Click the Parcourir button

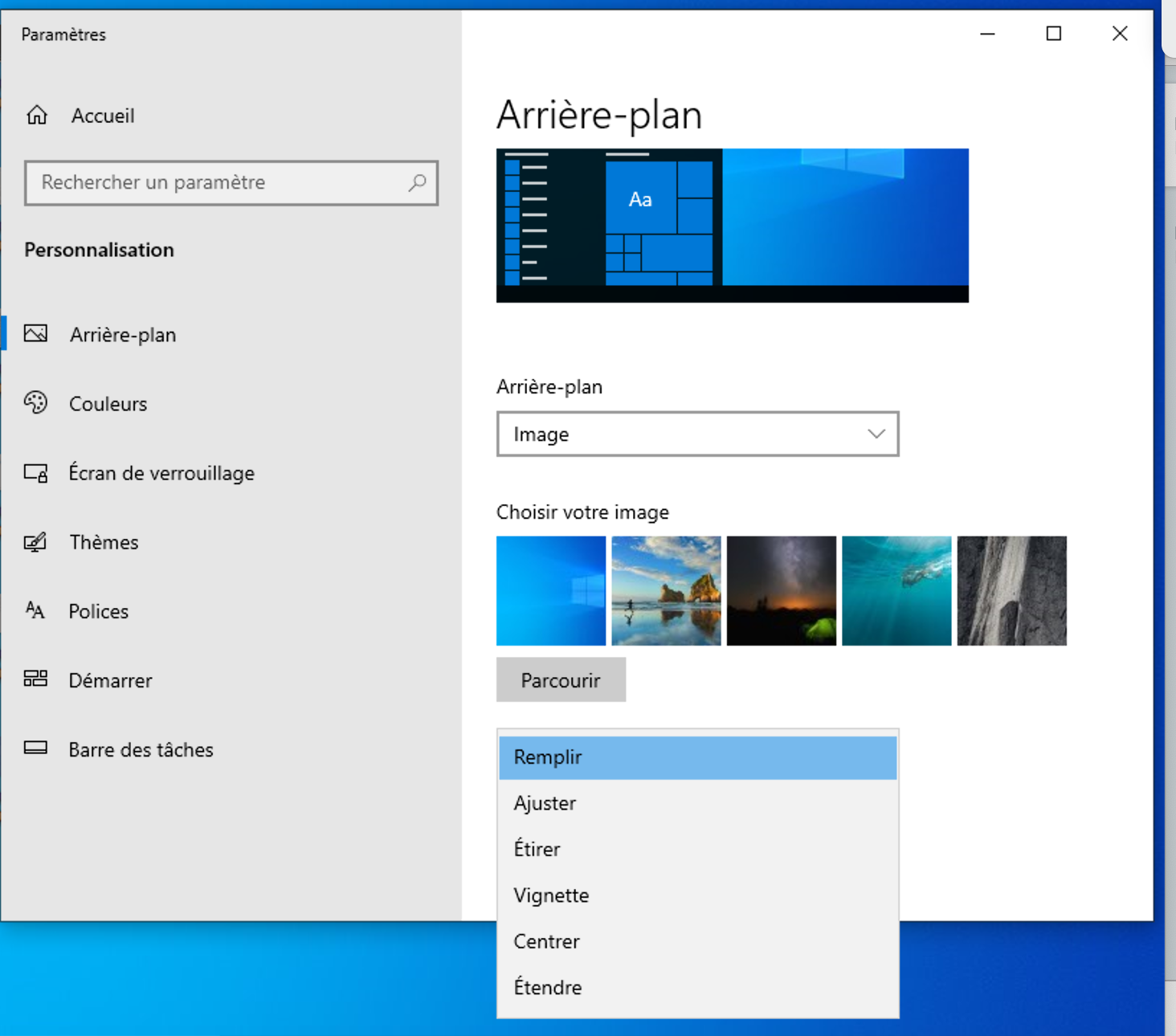[561, 679]
